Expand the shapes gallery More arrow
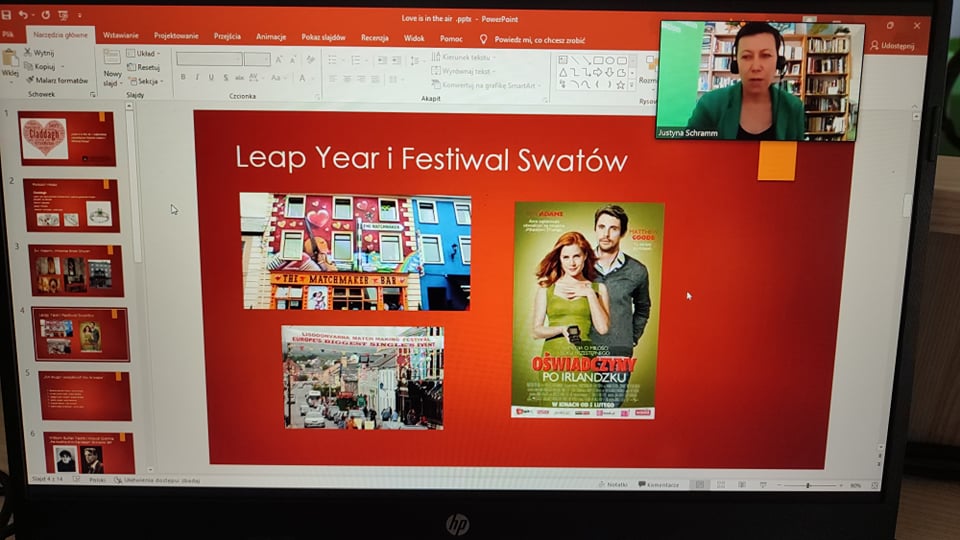960x540 pixels. (632, 86)
